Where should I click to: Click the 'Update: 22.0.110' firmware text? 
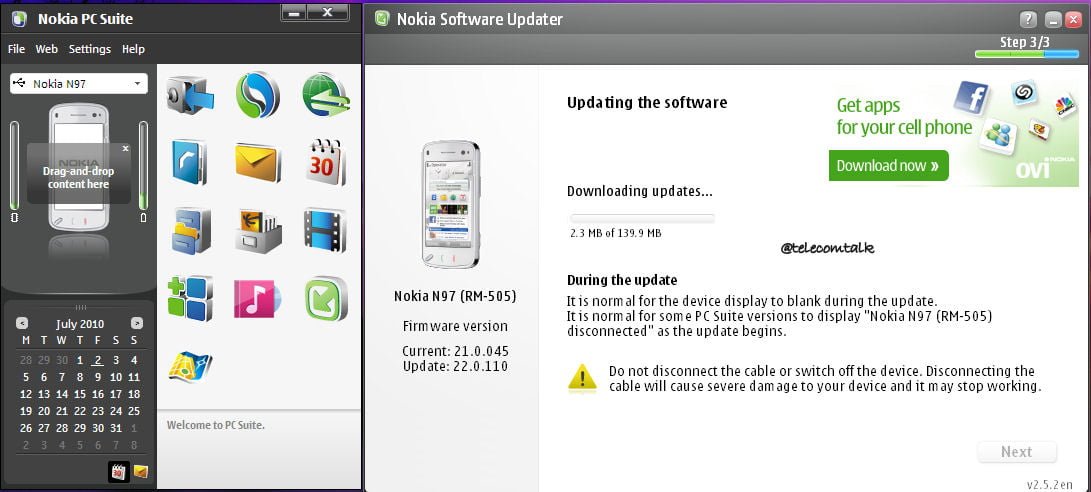point(455,366)
